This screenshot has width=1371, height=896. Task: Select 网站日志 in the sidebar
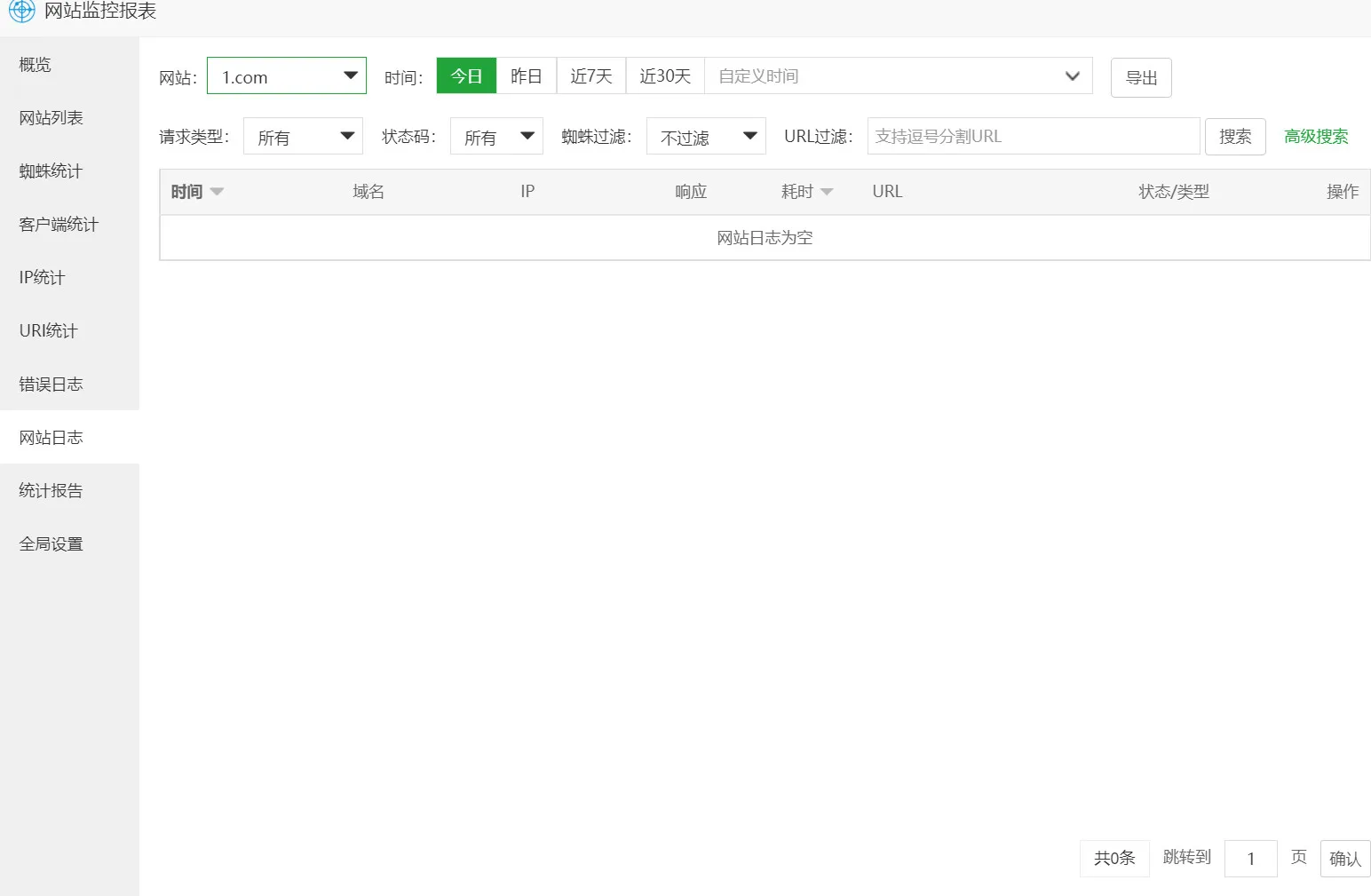pyautogui.click(x=69, y=437)
